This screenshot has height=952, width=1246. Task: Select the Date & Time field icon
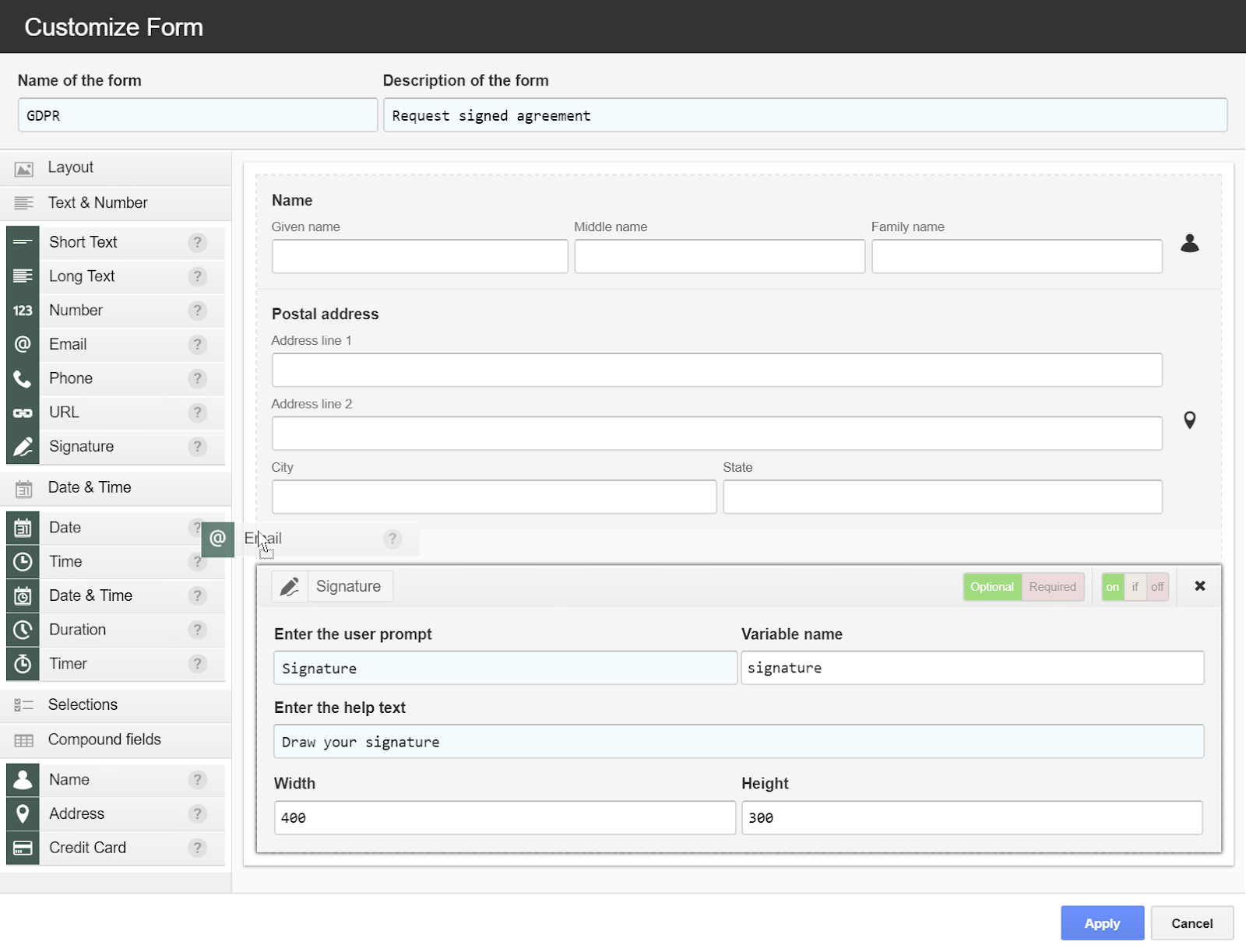point(23,596)
